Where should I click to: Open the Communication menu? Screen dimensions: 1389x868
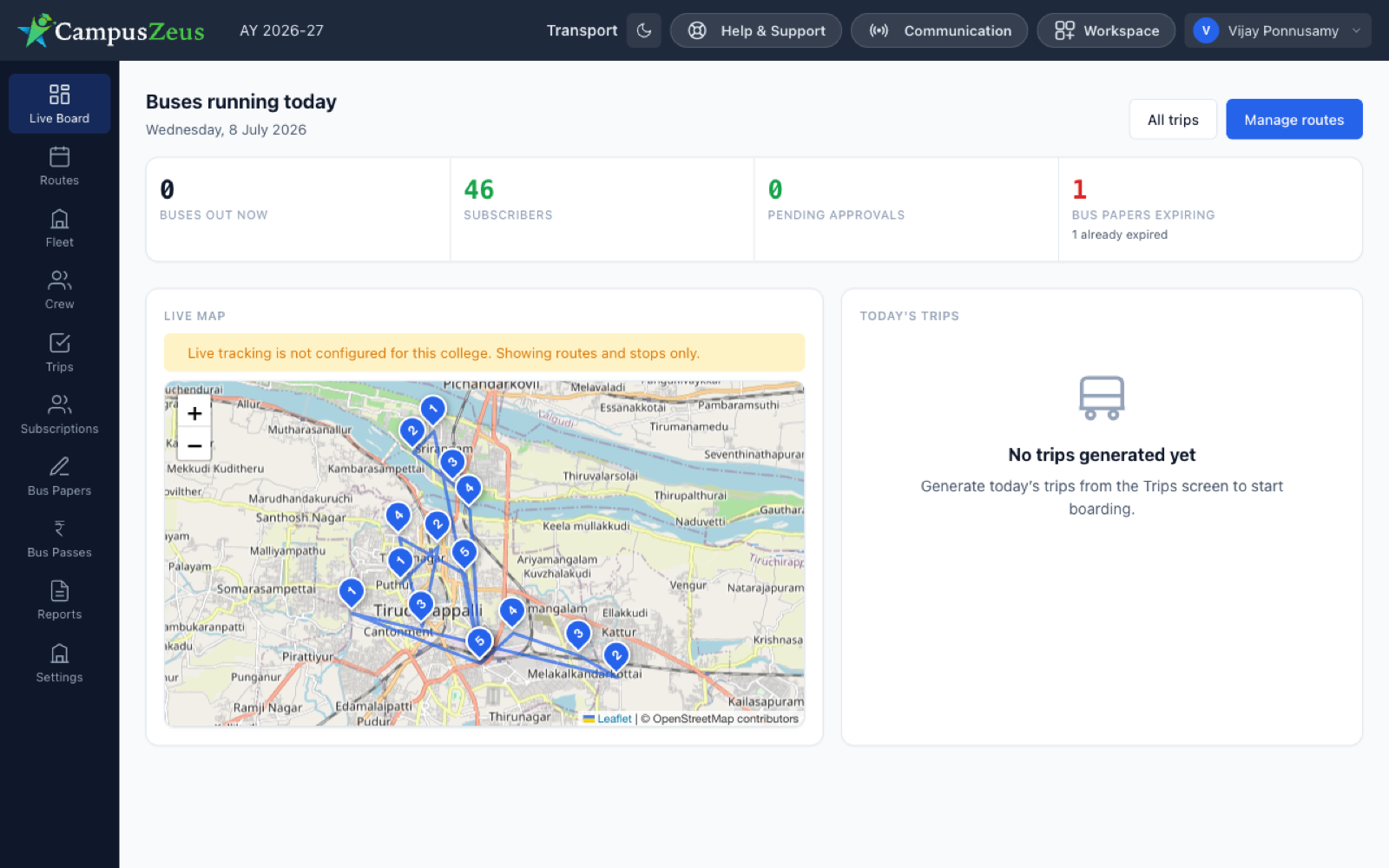pyautogui.click(x=939, y=30)
